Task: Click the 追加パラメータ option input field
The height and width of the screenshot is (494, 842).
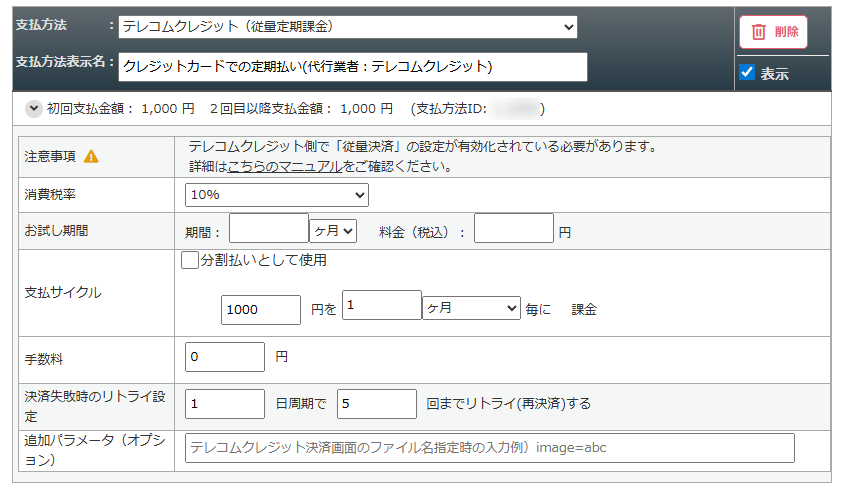Action: [489, 448]
